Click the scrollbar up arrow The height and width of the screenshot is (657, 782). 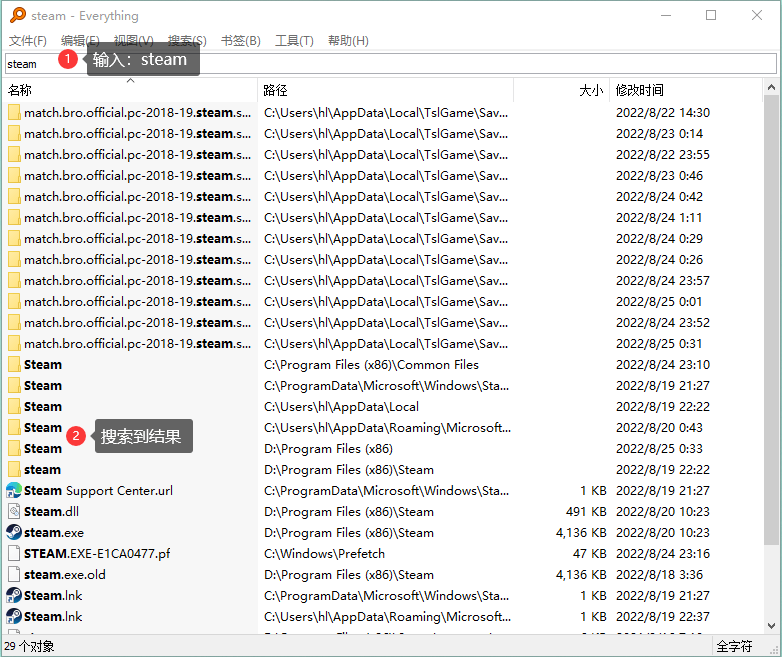[x=771, y=87]
